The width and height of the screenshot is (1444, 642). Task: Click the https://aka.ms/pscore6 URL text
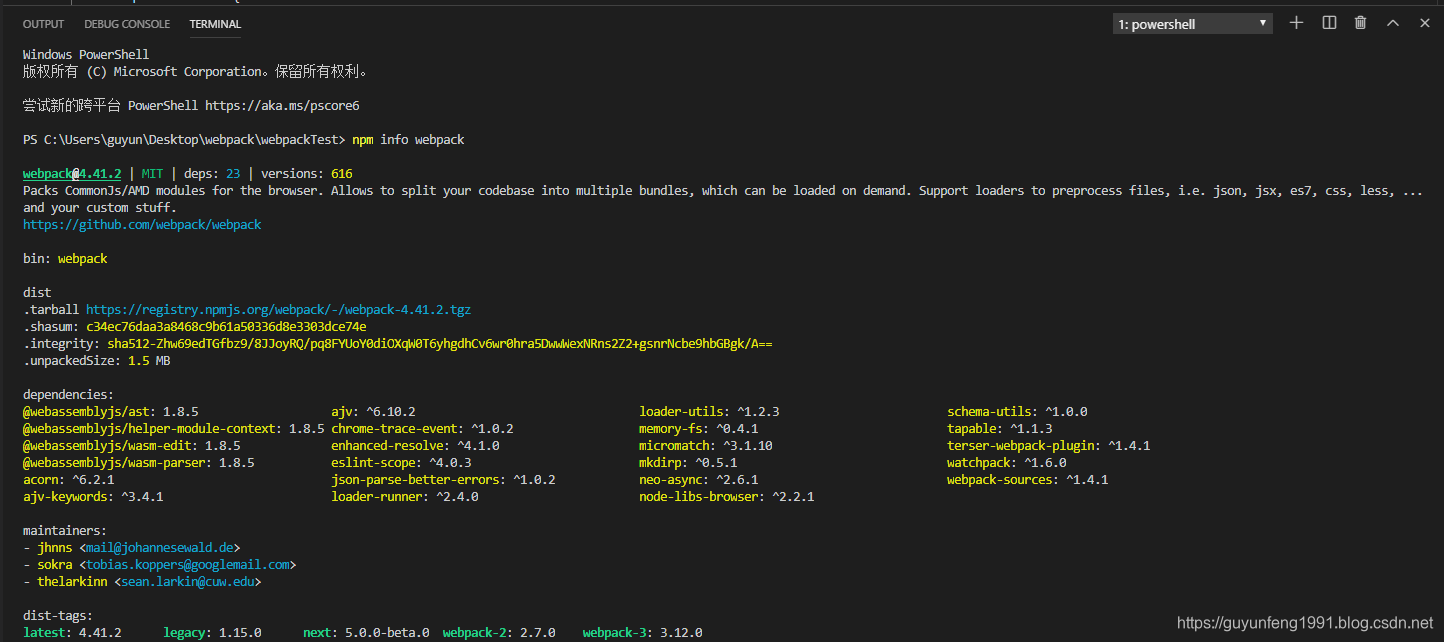click(x=282, y=106)
